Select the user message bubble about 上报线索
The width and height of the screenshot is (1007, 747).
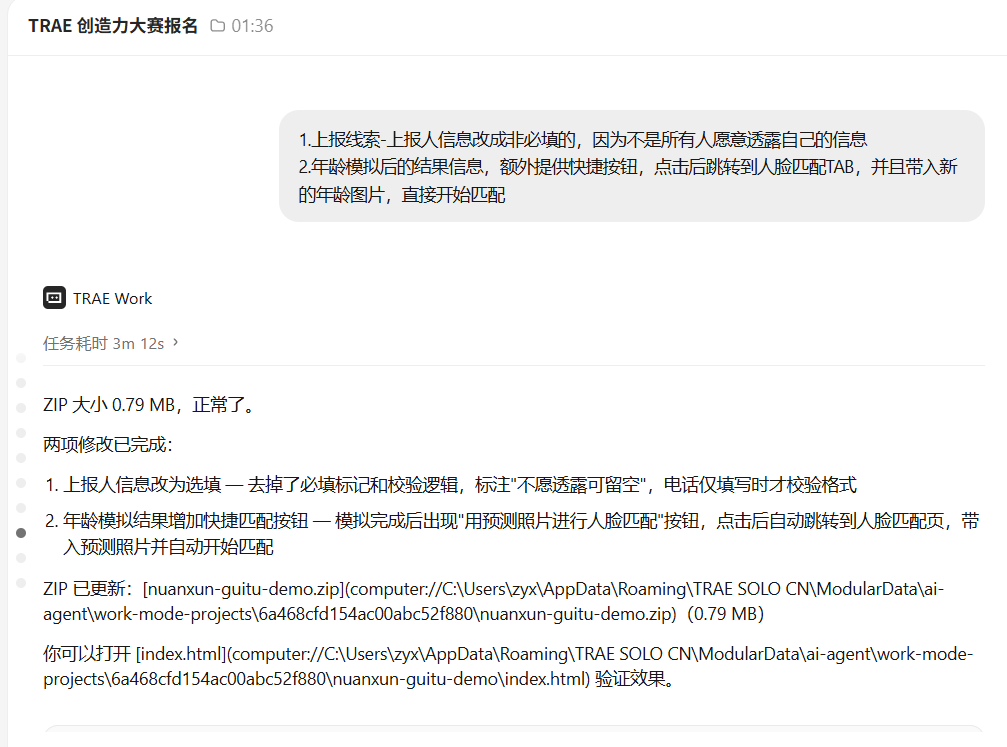tap(631, 166)
